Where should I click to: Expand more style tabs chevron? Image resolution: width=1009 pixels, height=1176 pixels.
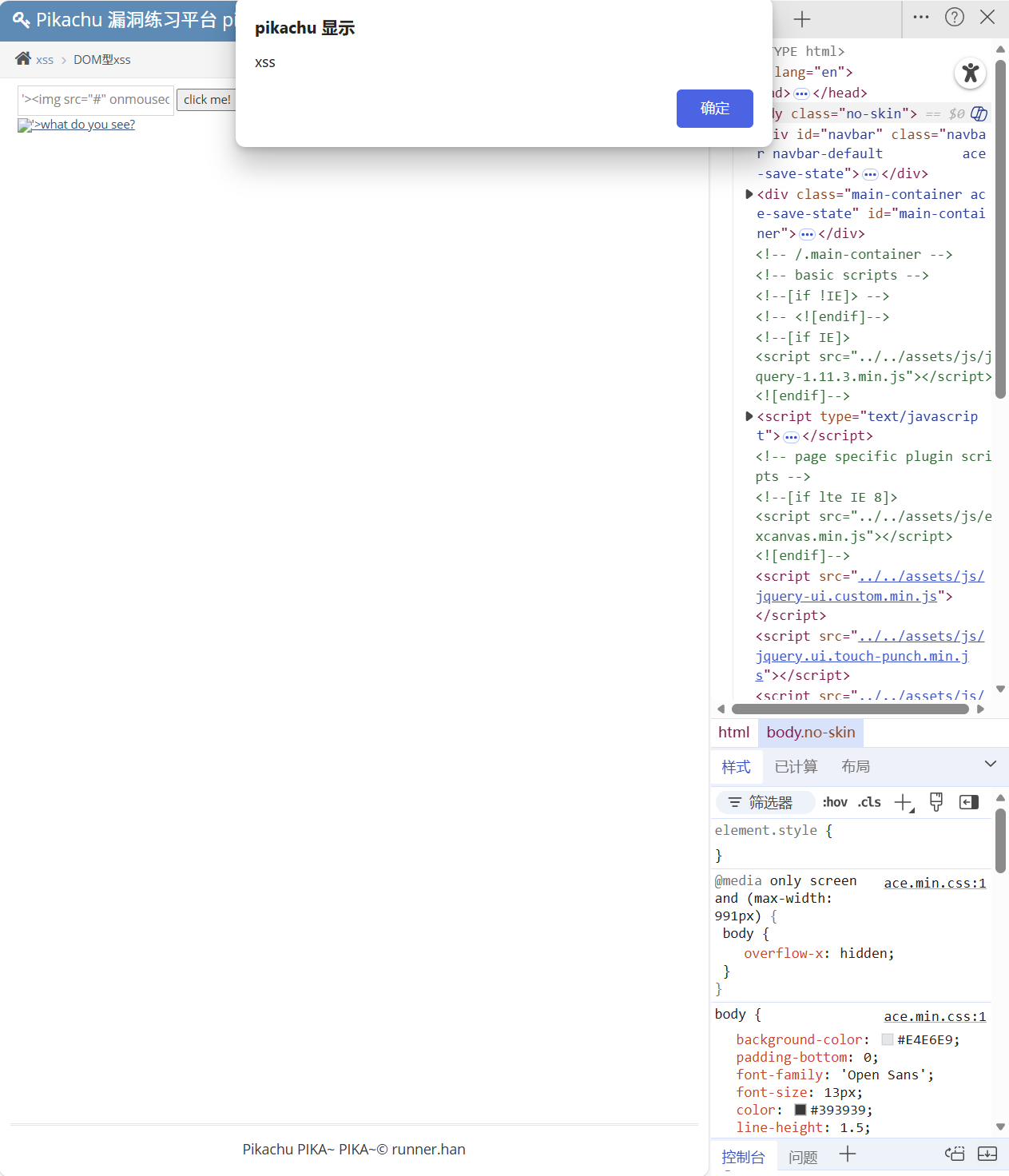(991, 765)
